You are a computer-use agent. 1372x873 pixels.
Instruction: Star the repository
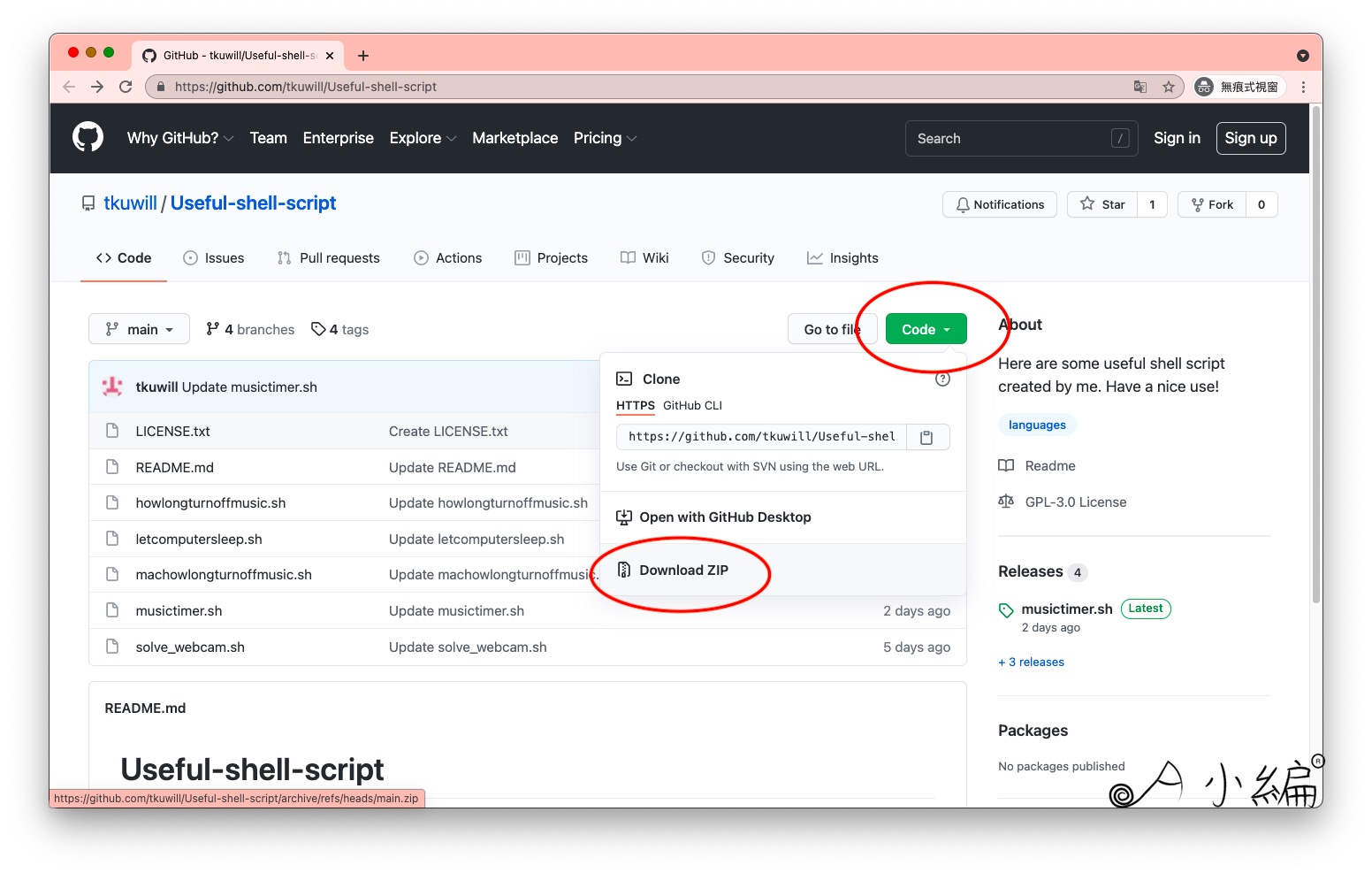click(x=1102, y=204)
